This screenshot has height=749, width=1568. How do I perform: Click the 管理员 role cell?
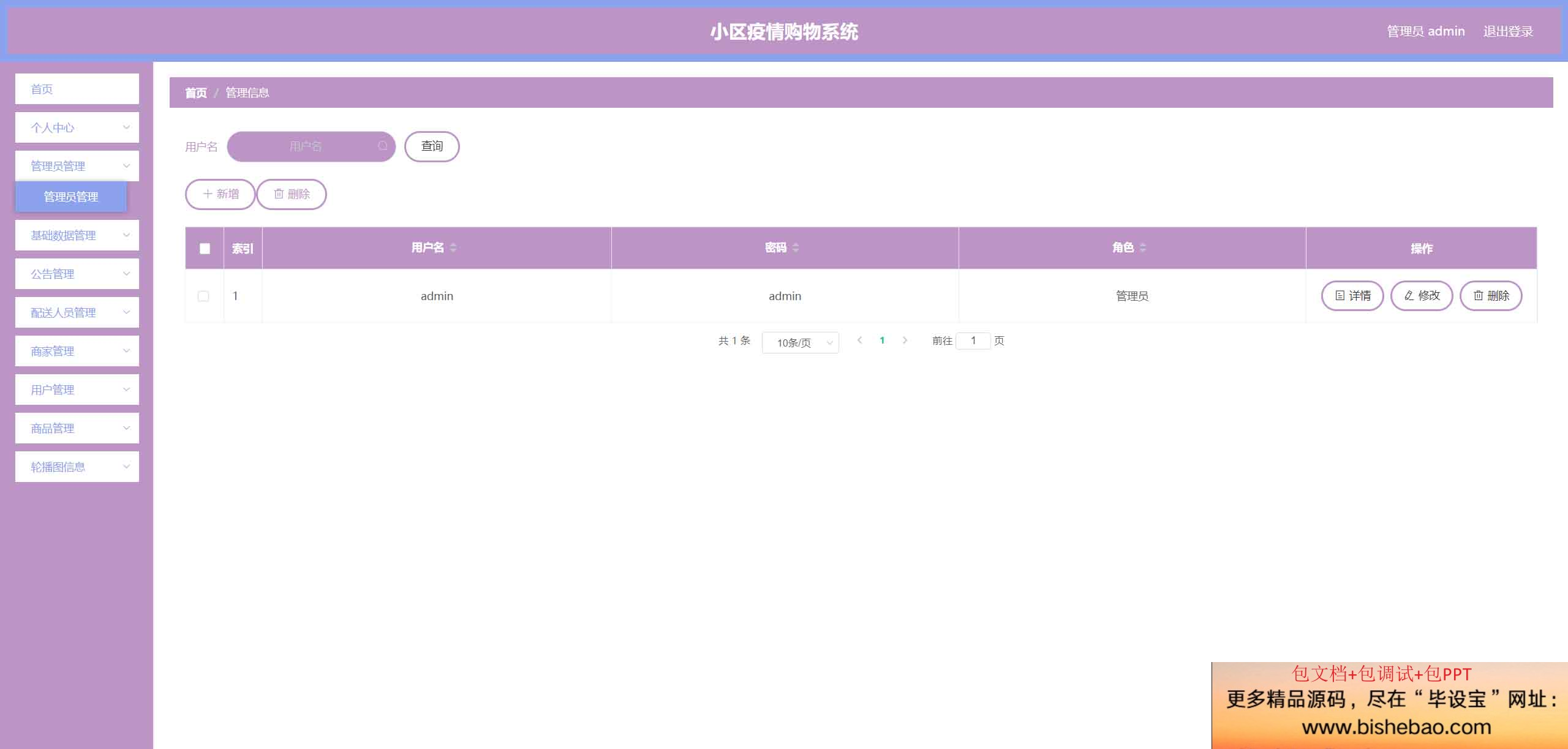[x=1132, y=296]
